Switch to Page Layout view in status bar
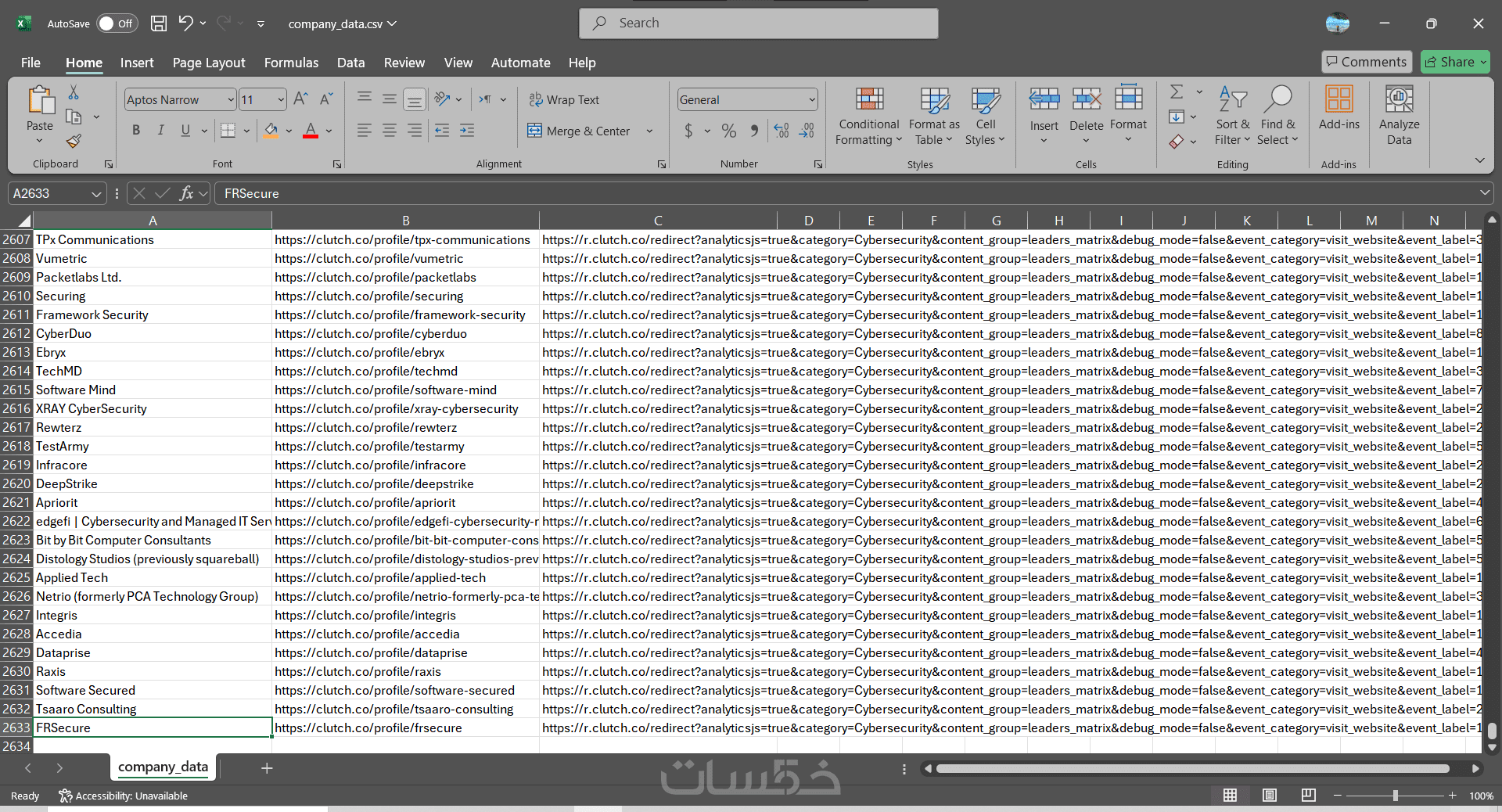 click(x=1270, y=796)
